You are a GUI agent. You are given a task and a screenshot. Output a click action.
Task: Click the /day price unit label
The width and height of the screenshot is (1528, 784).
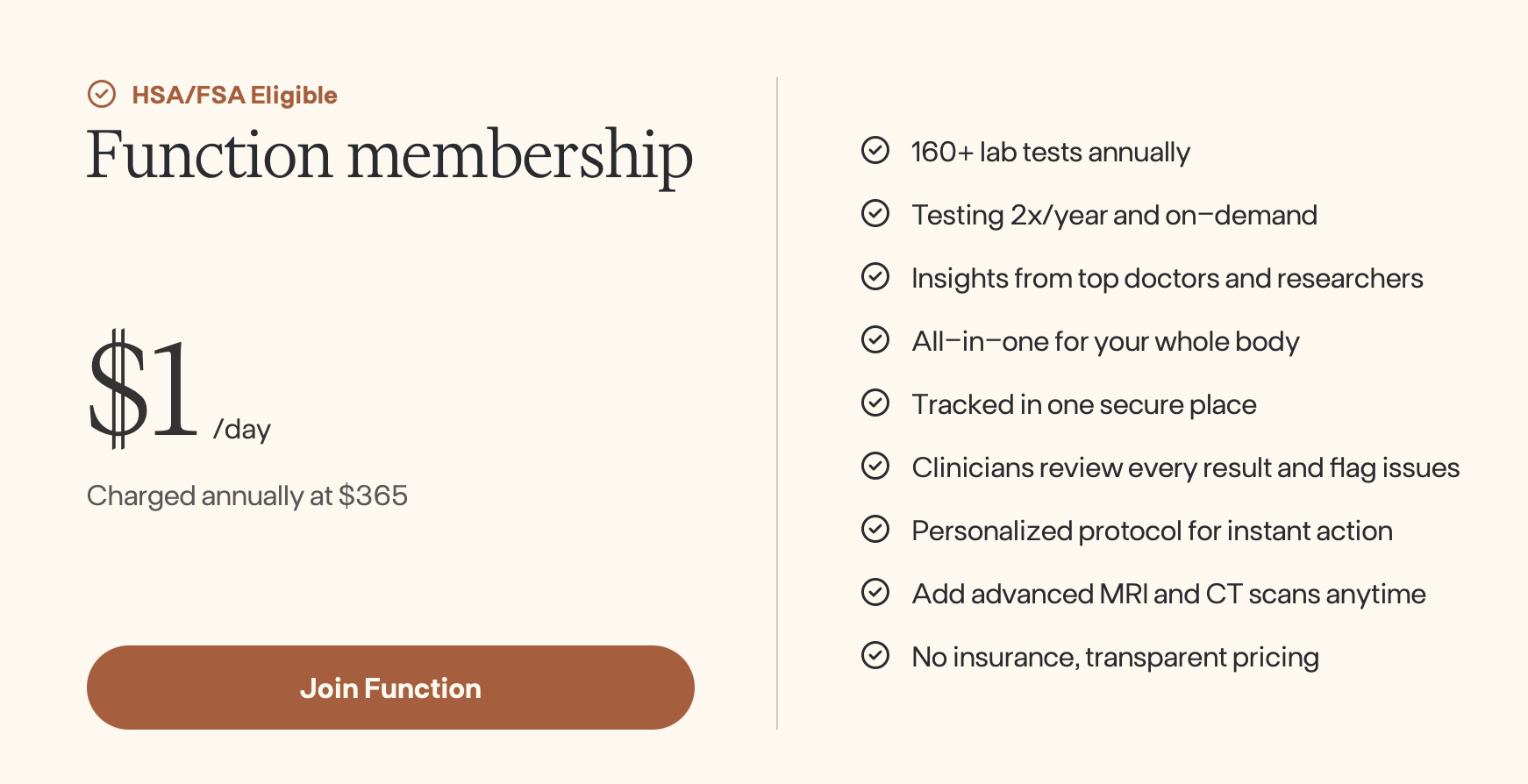[242, 429]
